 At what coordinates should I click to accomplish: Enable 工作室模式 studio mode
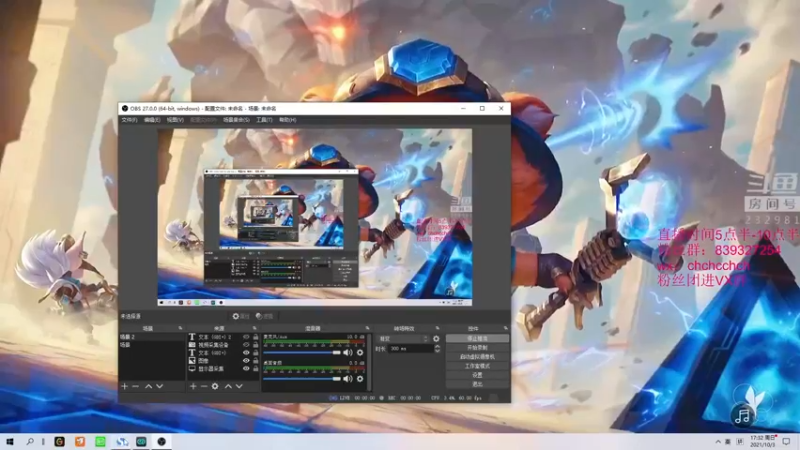(x=477, y=366)
